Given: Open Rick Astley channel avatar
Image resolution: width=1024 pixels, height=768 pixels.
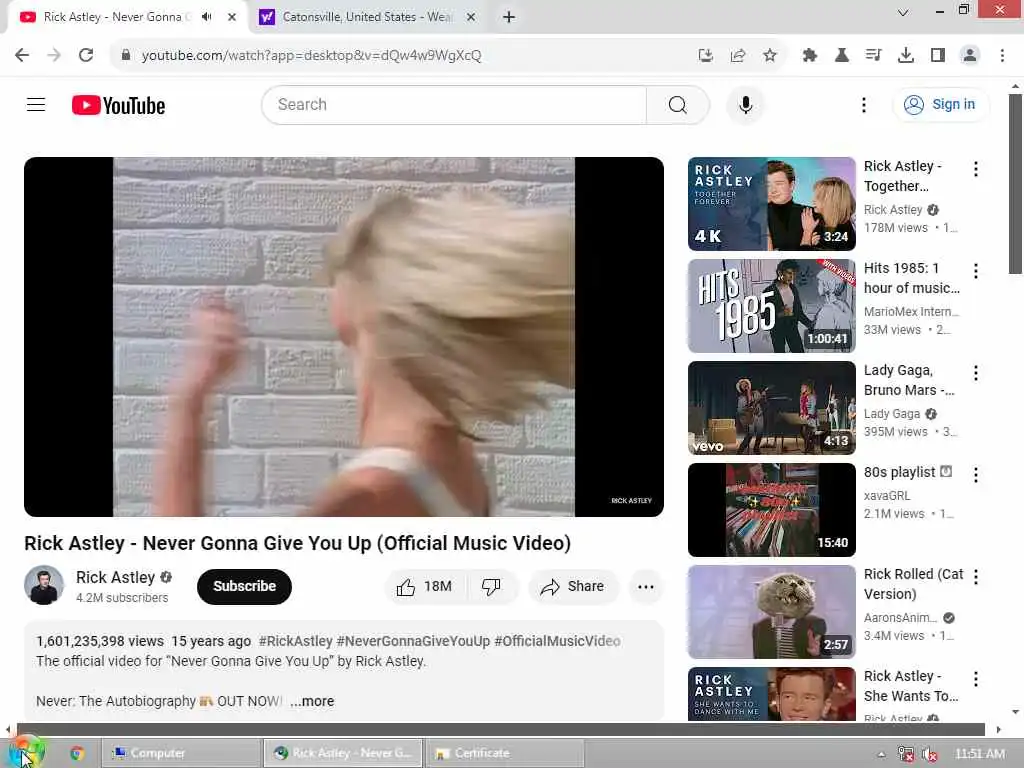Looking at the screenshot, I should click(x=44, y=585).
